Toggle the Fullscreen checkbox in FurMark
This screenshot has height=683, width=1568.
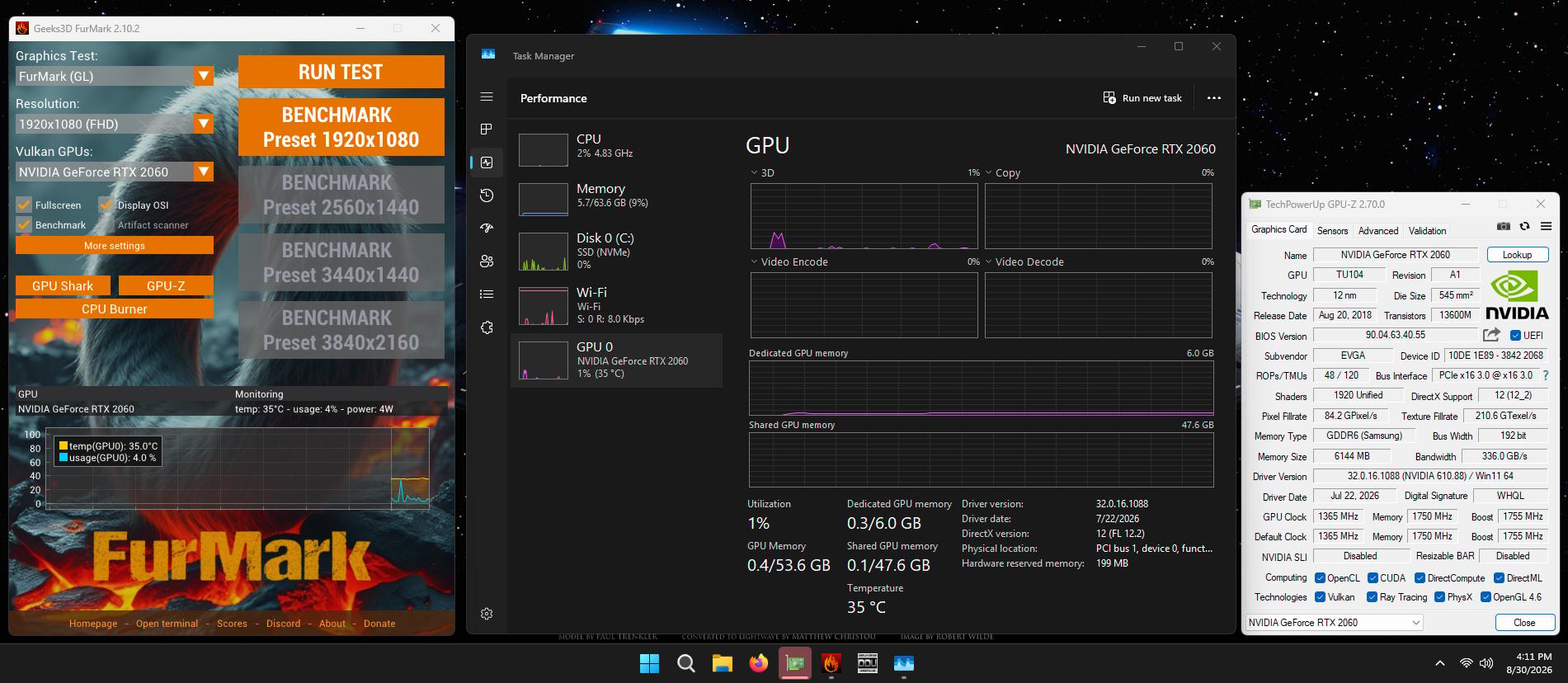pos(23,205)
